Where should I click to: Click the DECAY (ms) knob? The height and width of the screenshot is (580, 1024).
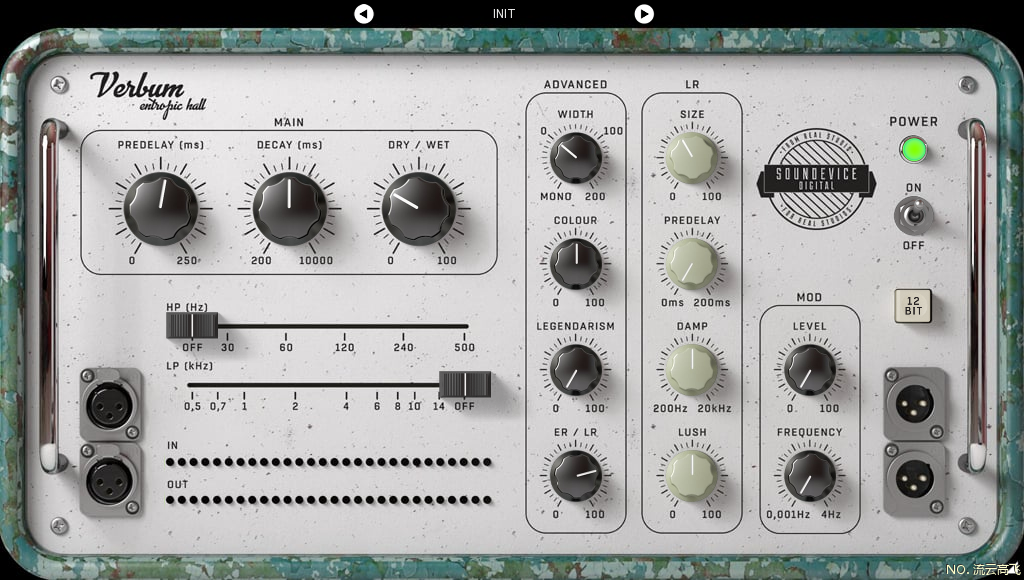point(289,208)
